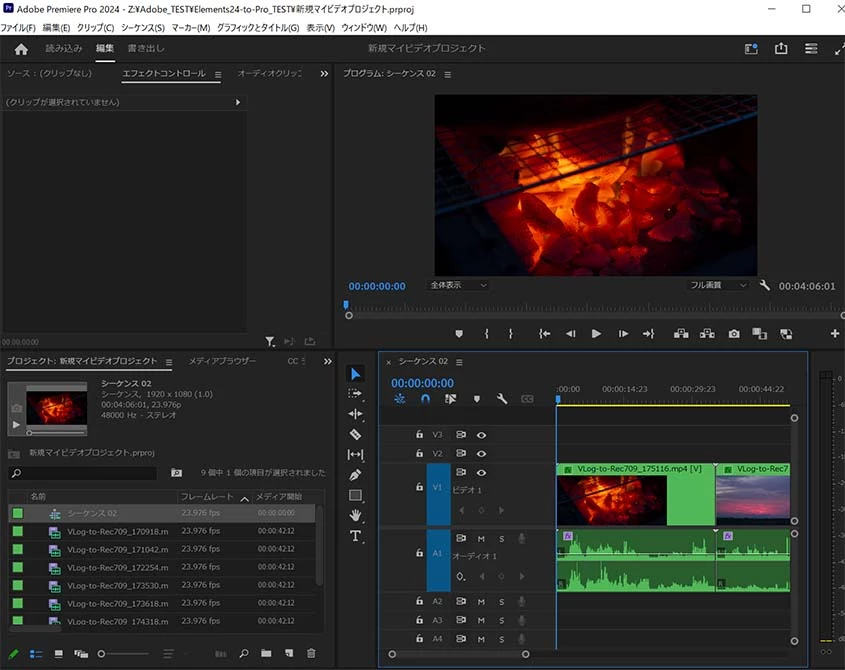Image resolution: width=845 pixels, height=670 pixels.
Task: Select the Razor tool in the tools panel
Action: pyautogui.click(x=355, y=434)
